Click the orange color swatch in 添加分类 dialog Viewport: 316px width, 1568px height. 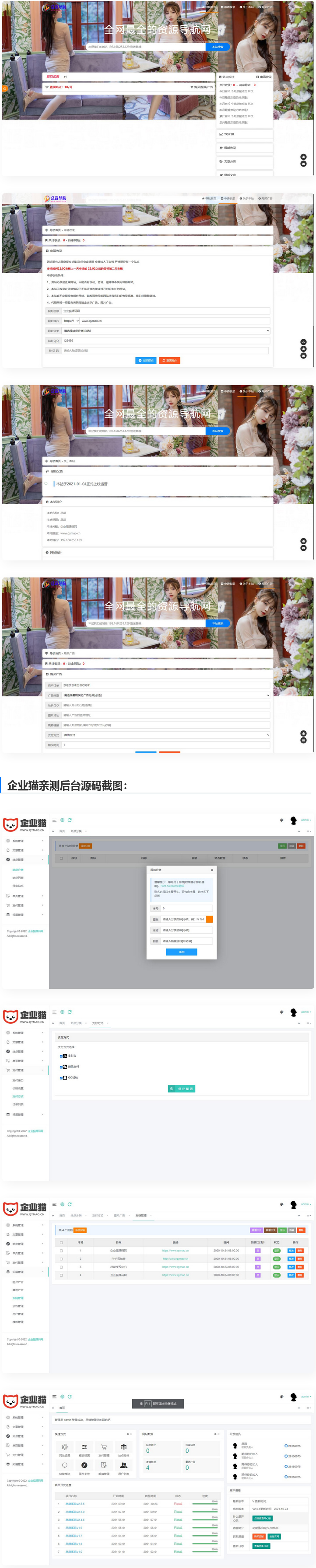tap(210, 920)
